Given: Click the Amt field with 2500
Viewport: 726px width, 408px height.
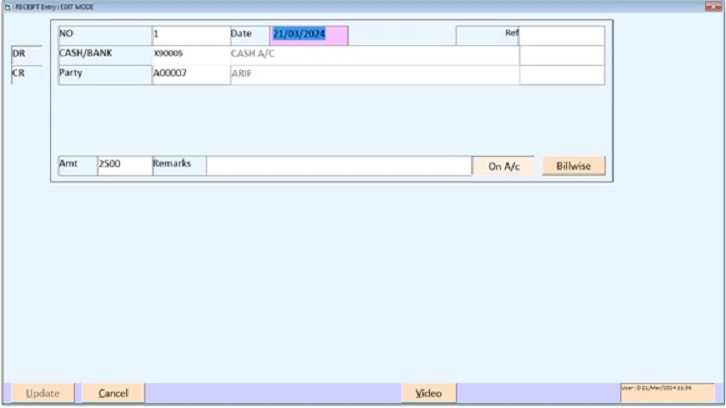Looking at the screenshot, I should (125, 165).
